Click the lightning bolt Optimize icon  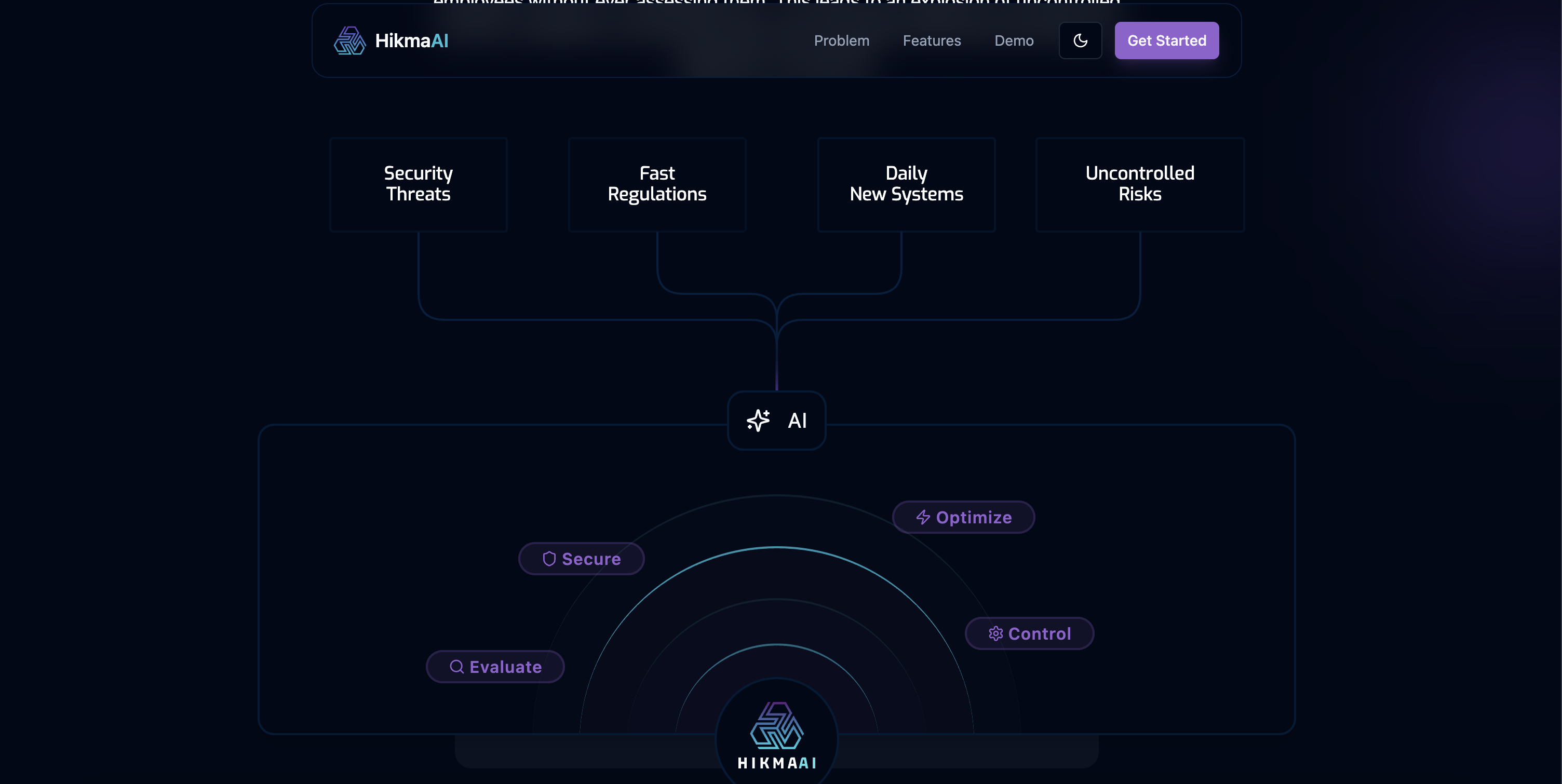923,517
